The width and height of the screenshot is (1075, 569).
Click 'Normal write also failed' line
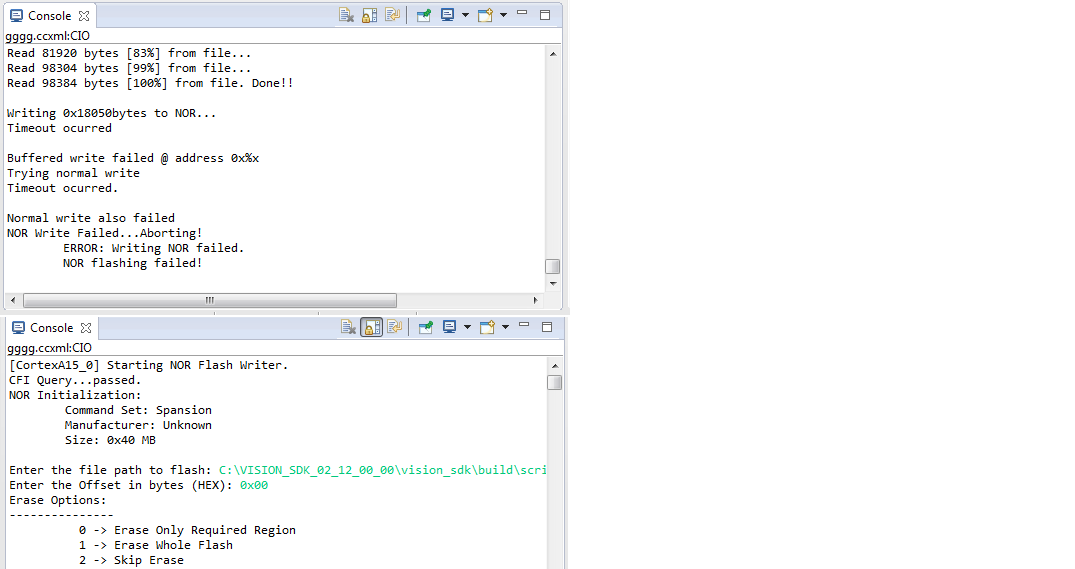[90, 218]
